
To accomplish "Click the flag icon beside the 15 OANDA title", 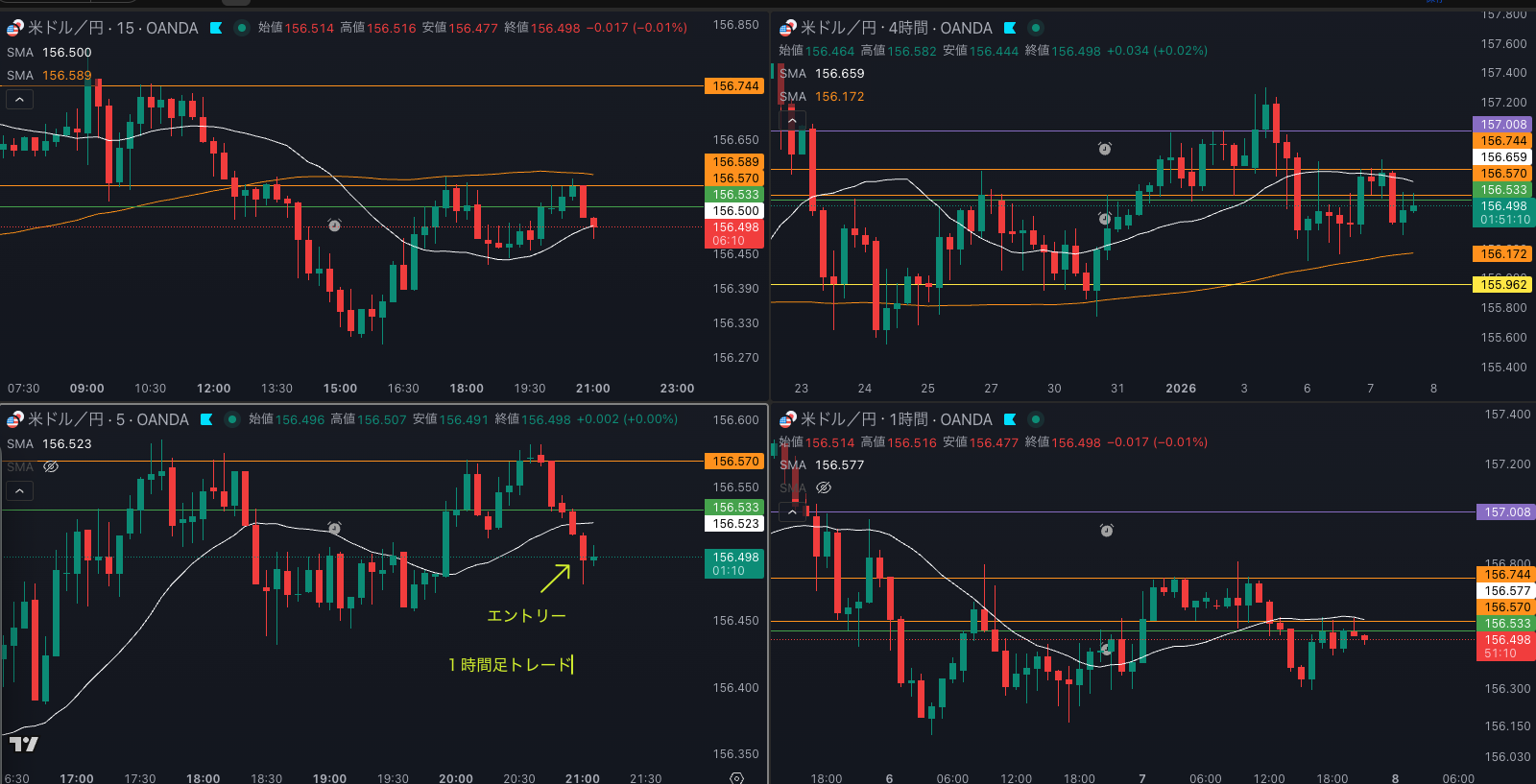I will [216, 28].
